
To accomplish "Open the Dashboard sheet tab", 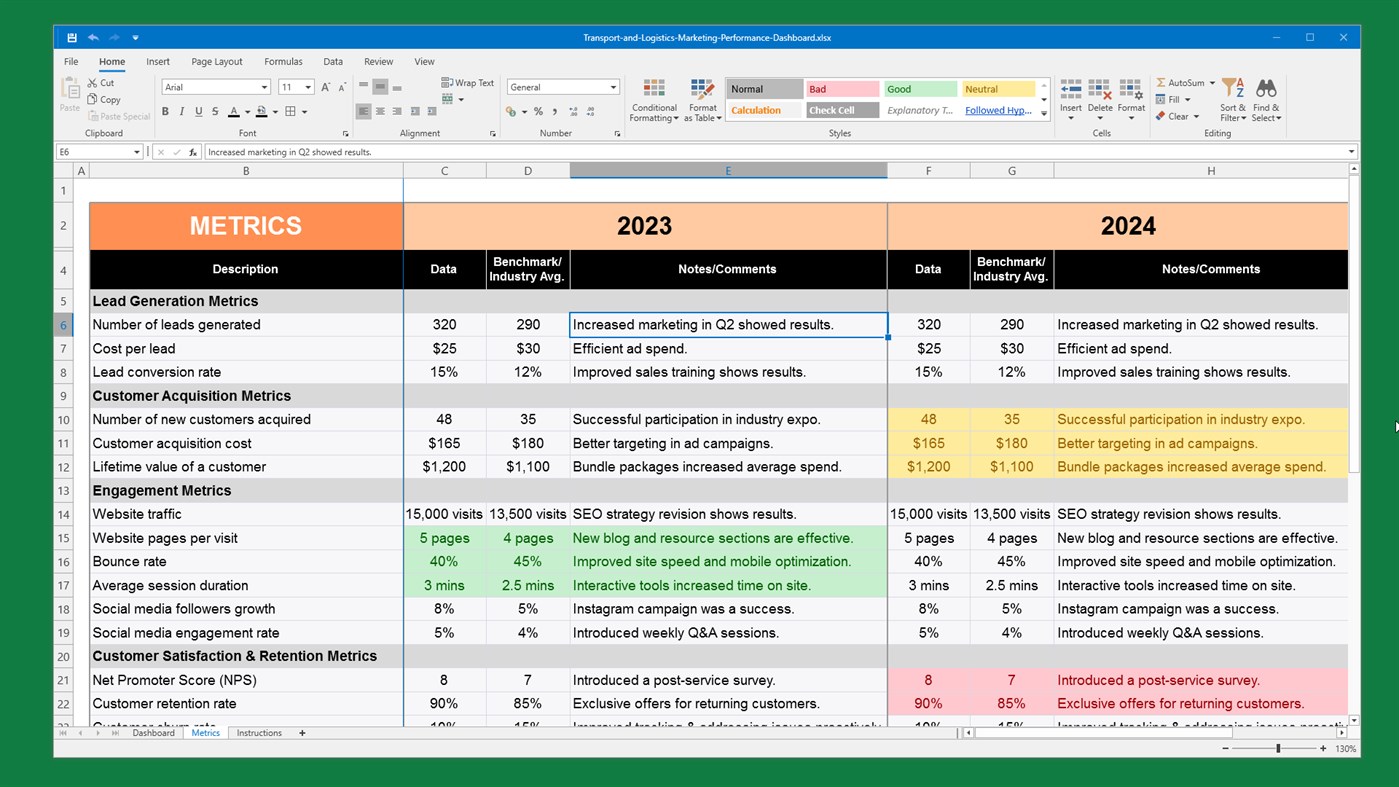I will pos(153,732).
